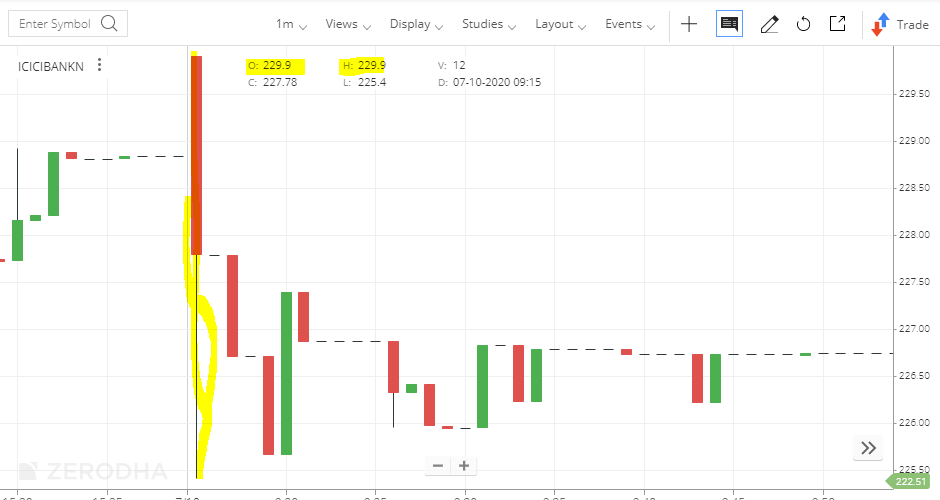The height and width of the screenshot is (500, 940).
Task: Click the 226.50 price axis label
Action: tap(915, 376)
